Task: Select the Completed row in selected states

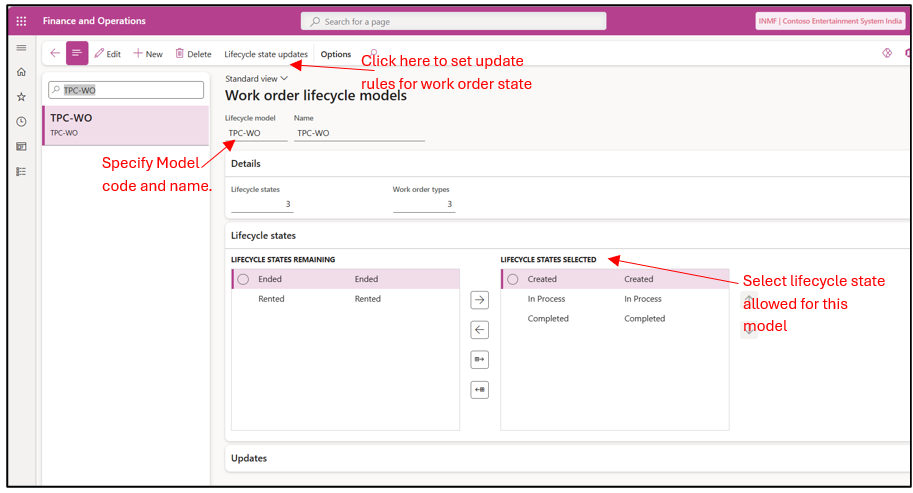Action: [x=615, y=319]
